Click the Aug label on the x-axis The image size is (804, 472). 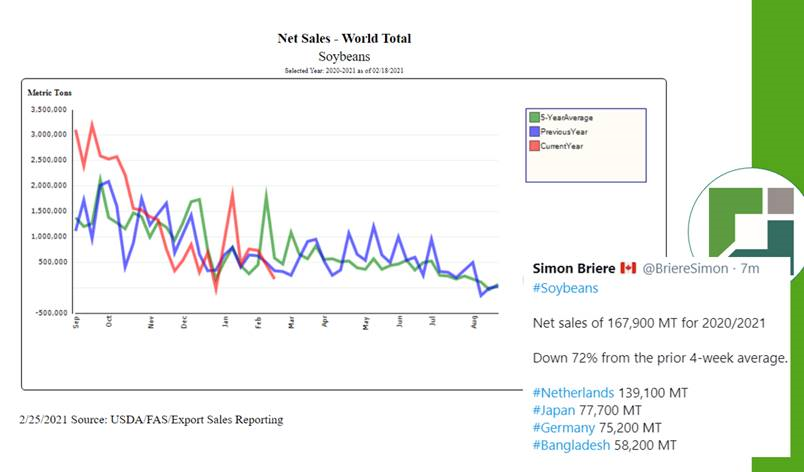click(x=474, y=322)
